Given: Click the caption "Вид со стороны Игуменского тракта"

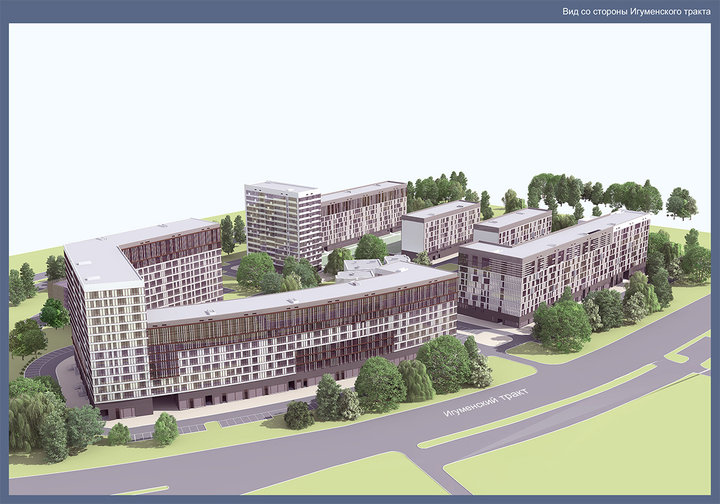Looking at the screenshot, I should coord(636,11).
